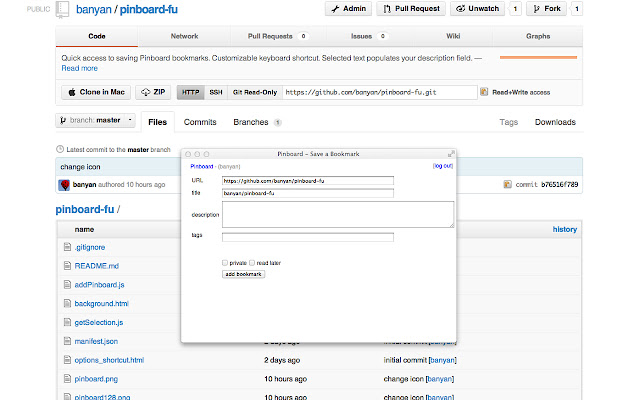Open the Branches subtab
The width and height of the screenshot is (640, 400).
click(x=257, y=122)
